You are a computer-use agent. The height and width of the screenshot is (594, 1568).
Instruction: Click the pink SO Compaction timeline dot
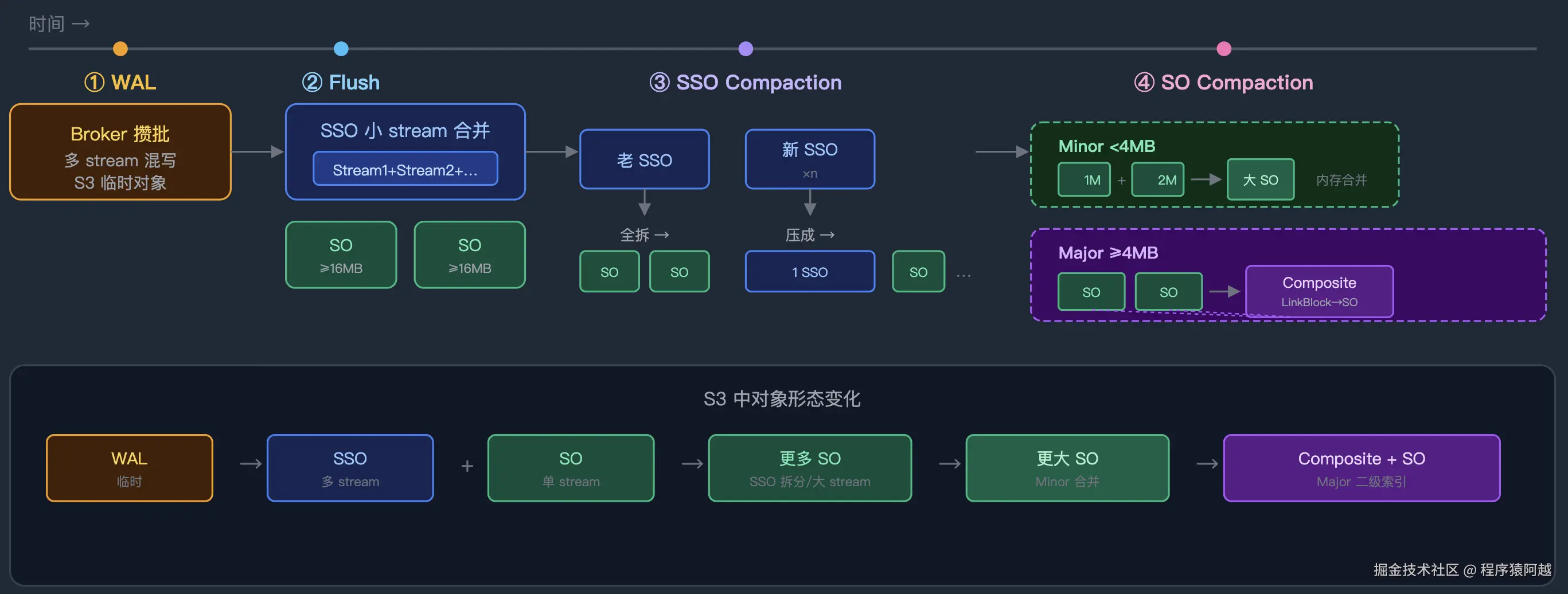[1224, 49]
